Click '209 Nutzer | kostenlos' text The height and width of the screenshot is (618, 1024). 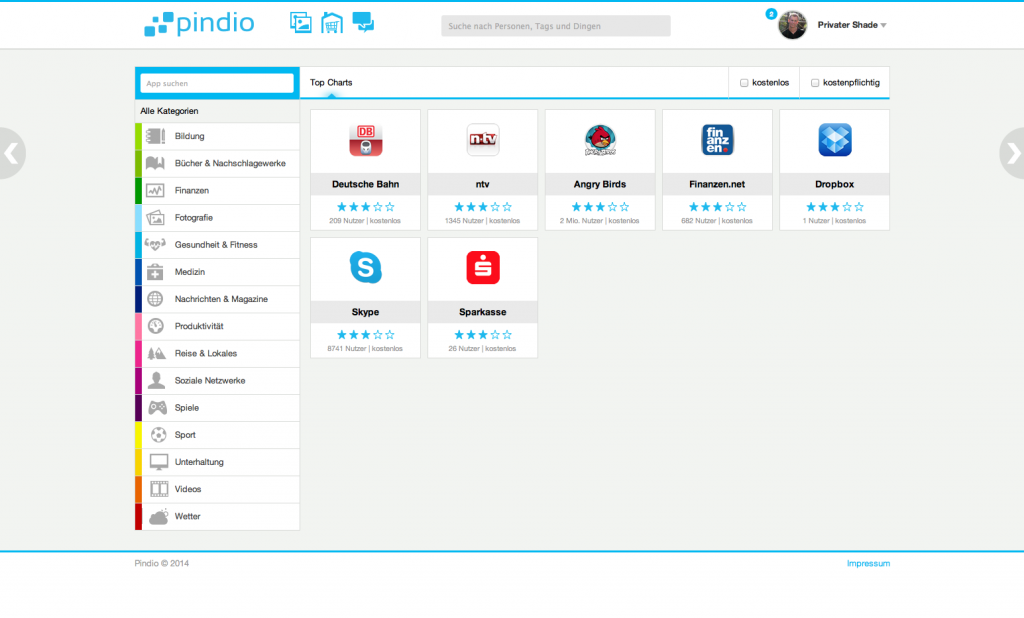(365, 221)
